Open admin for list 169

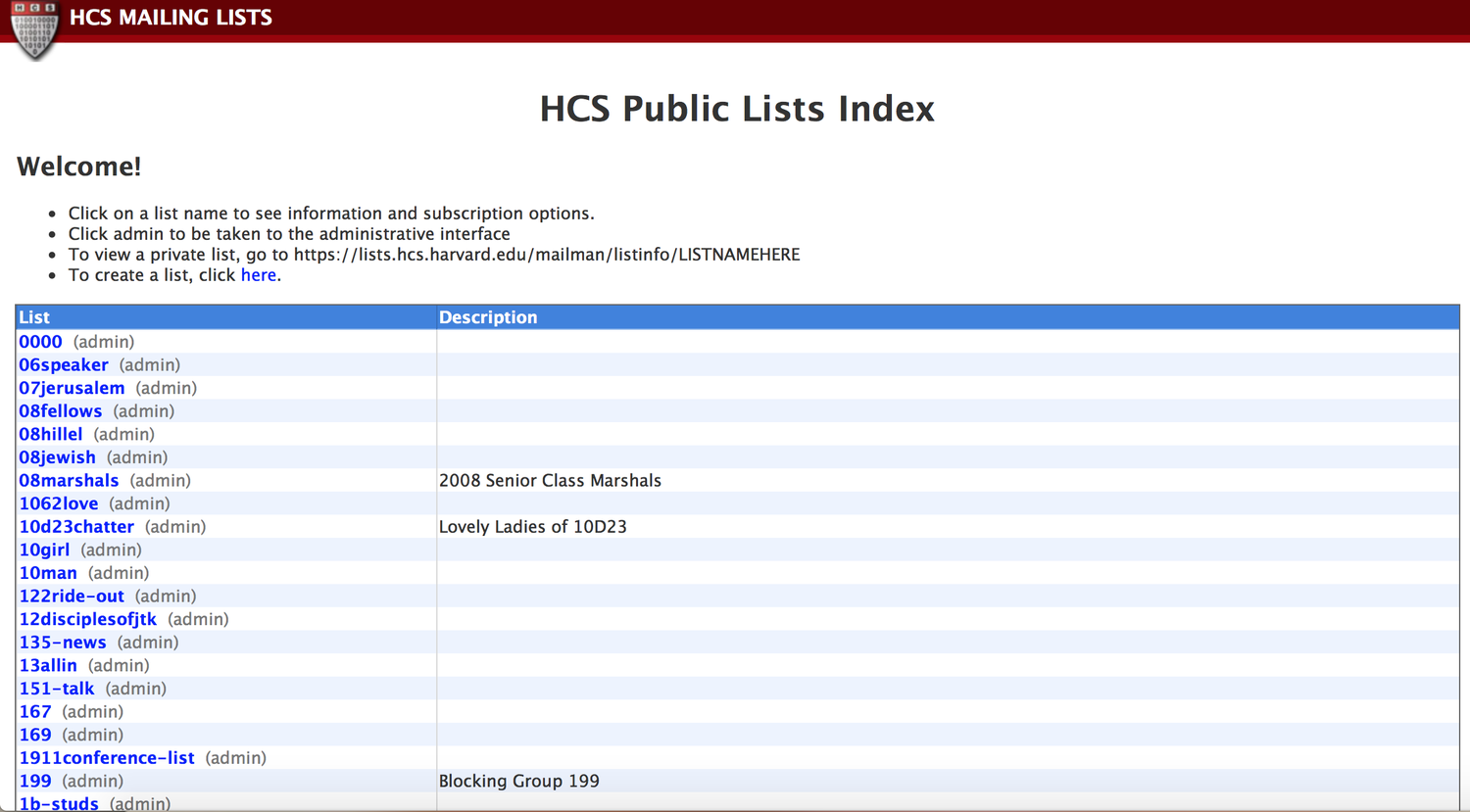coord(93,736)
